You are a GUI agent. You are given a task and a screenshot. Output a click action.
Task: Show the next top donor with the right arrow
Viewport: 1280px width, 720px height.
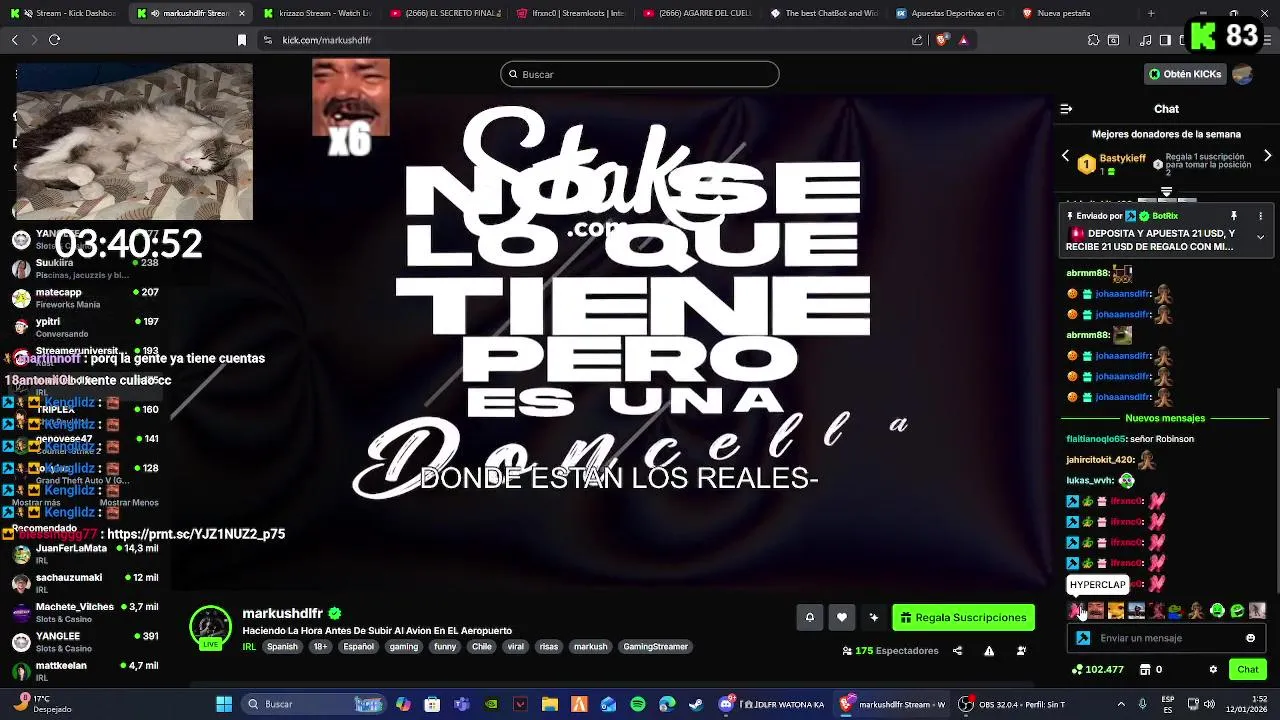(1268, 156)
